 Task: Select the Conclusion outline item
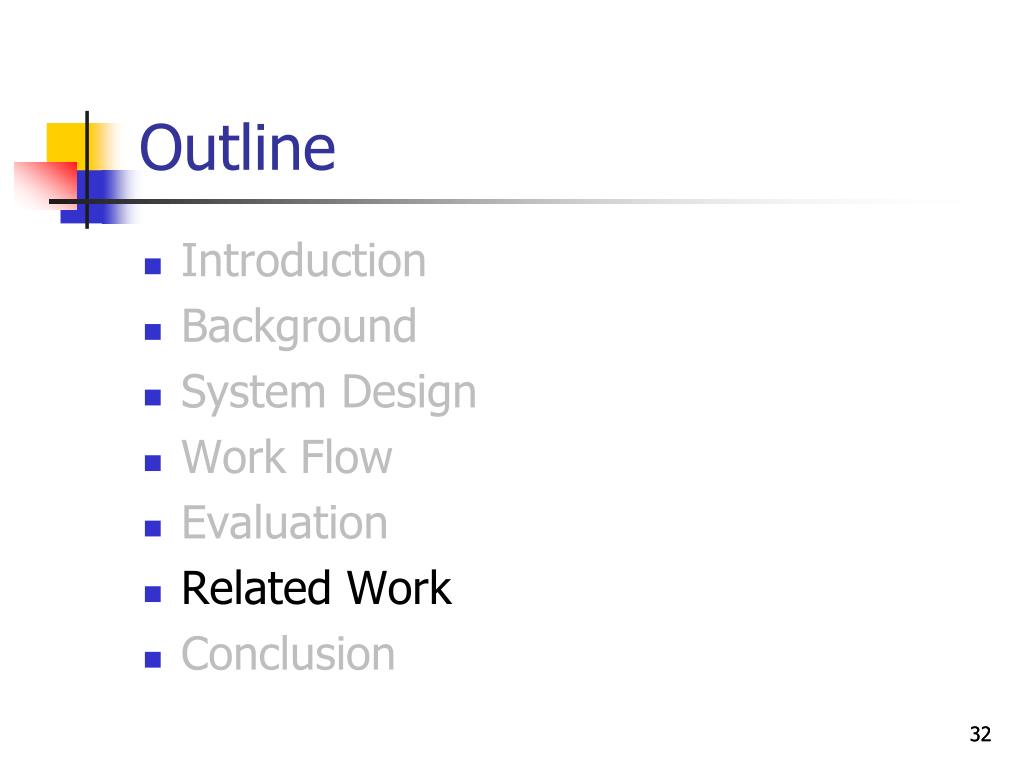(x=288, y=654)
